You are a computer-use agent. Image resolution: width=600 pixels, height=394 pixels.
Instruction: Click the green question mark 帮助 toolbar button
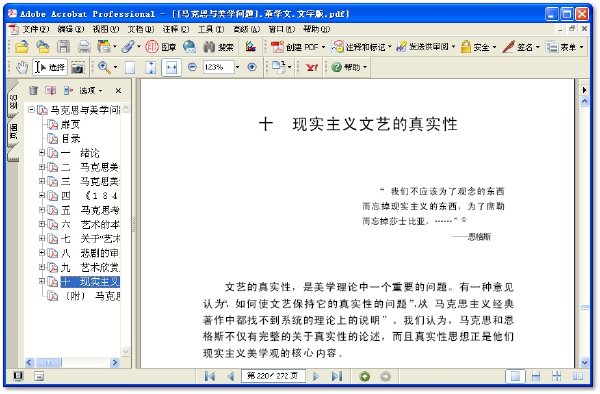point(349,67)
